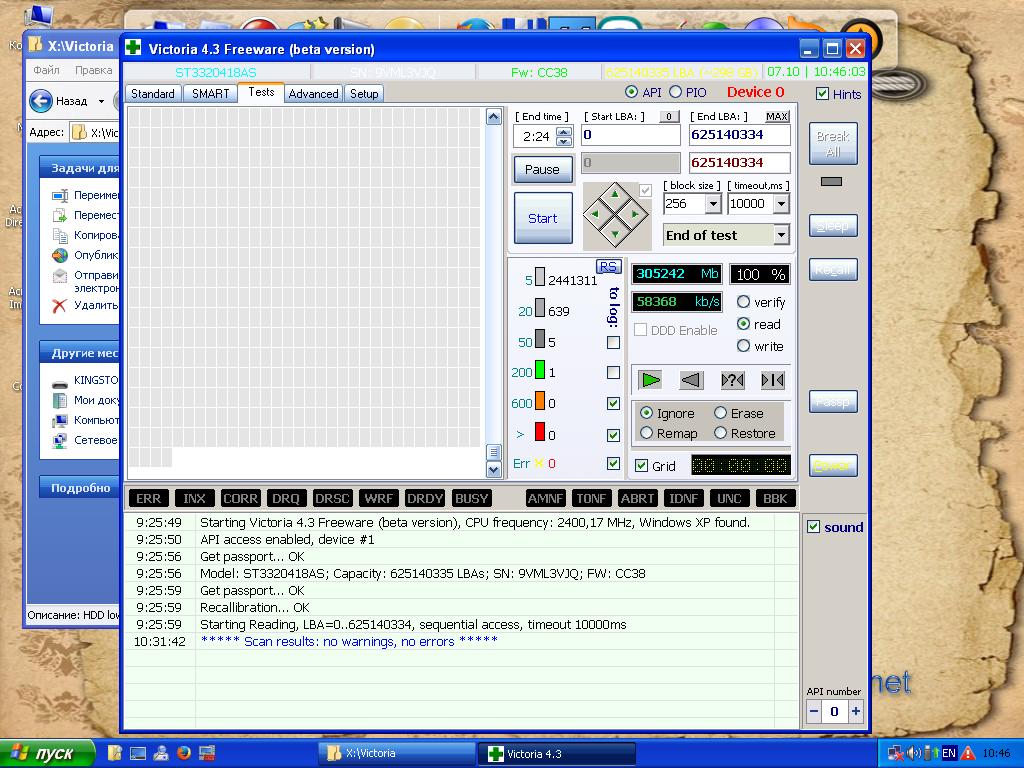Open the timeout ms dropdown
This screenshot has height=768, width=1024.
tap(781, 204)
